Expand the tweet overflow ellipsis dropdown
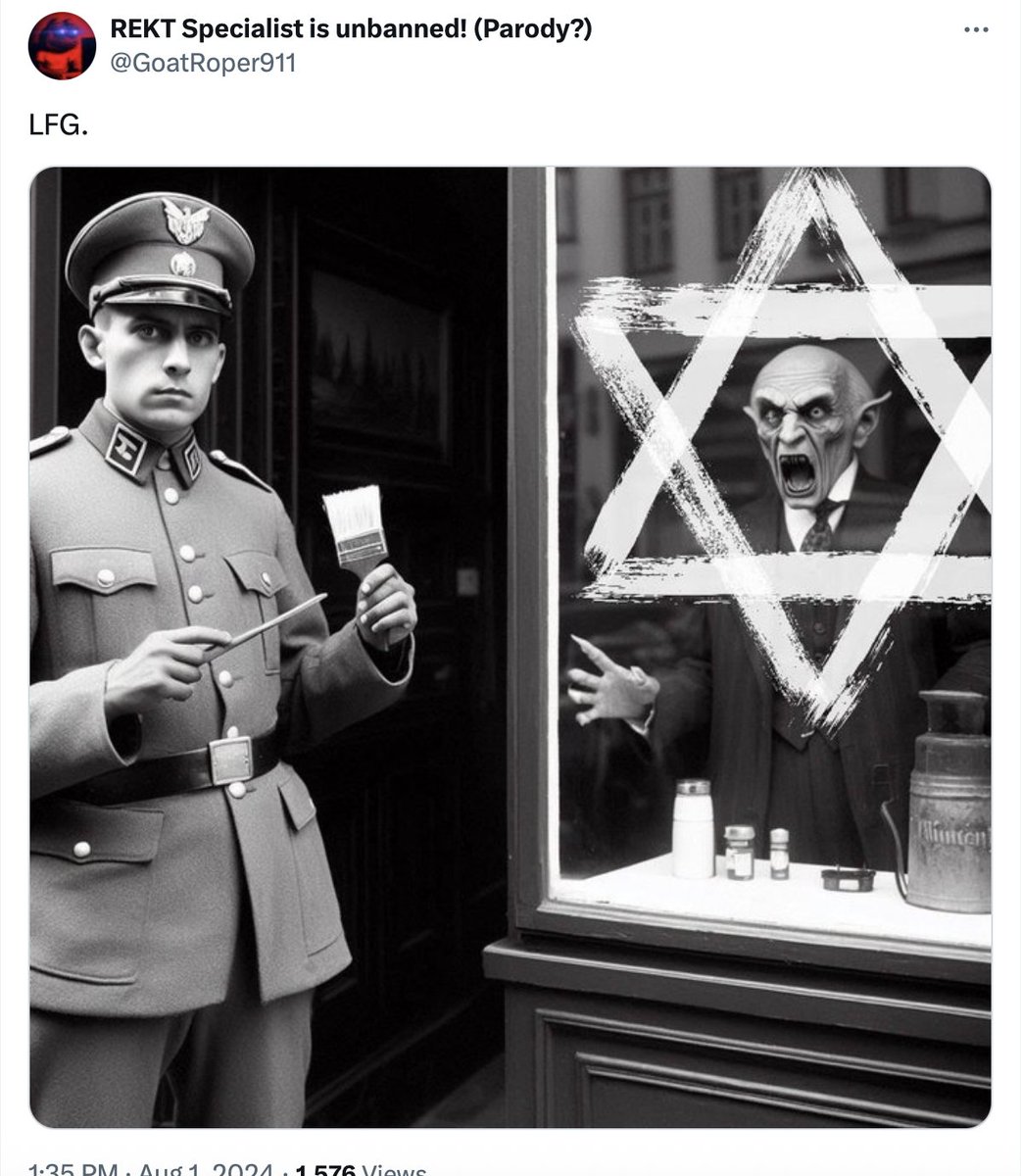This screenshot has width=1021, height=1176. tap(976, 30)
